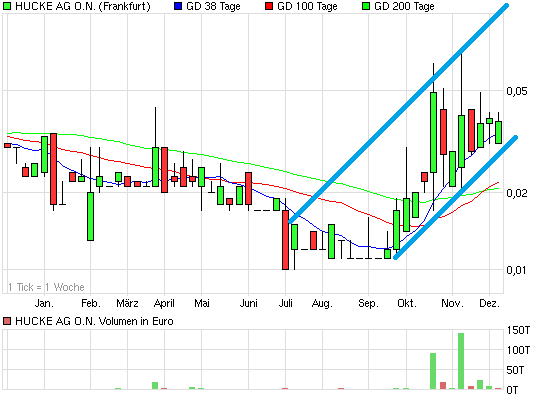Click the 100T volume axis label
The height and width of the screenshot is (398, 545).
519,350
